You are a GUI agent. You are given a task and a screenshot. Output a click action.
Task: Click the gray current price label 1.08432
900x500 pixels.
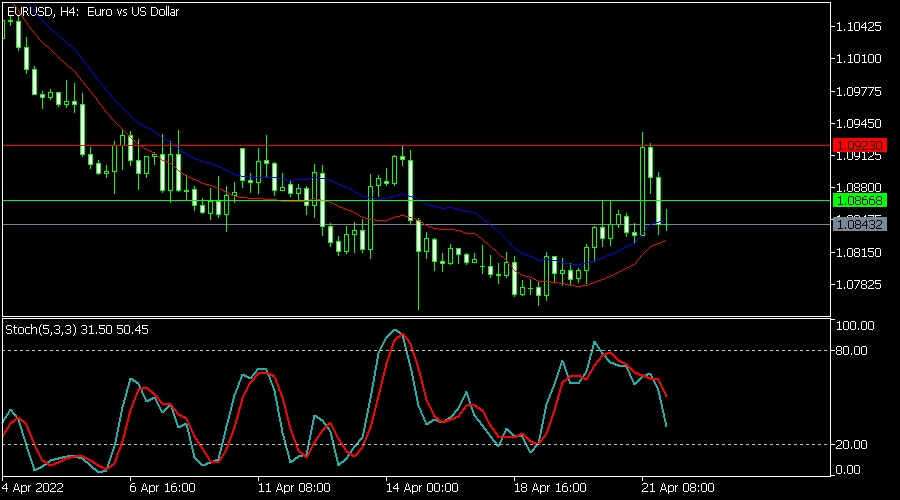click(859, 224)
